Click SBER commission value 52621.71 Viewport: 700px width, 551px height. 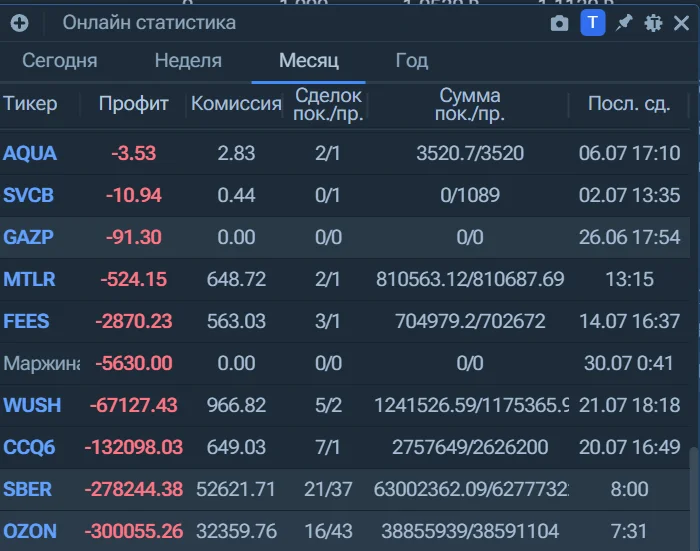[236, 489]
